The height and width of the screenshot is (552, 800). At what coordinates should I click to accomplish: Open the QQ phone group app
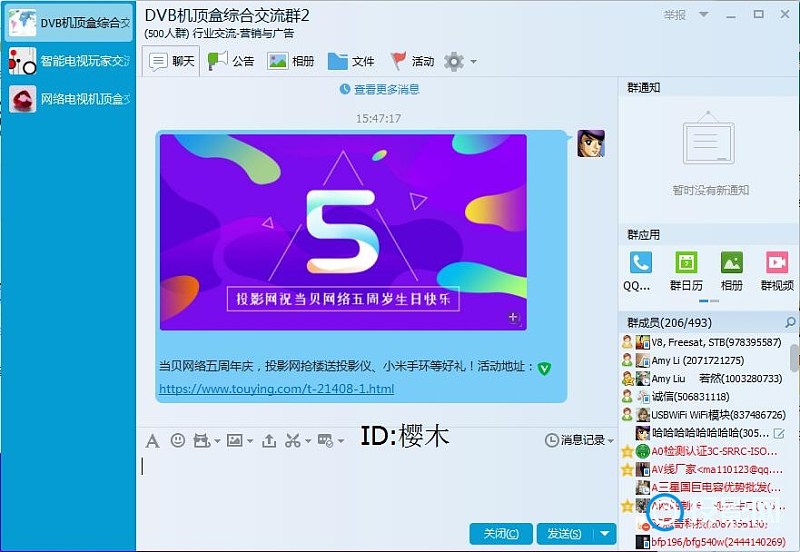click(640, 271)
